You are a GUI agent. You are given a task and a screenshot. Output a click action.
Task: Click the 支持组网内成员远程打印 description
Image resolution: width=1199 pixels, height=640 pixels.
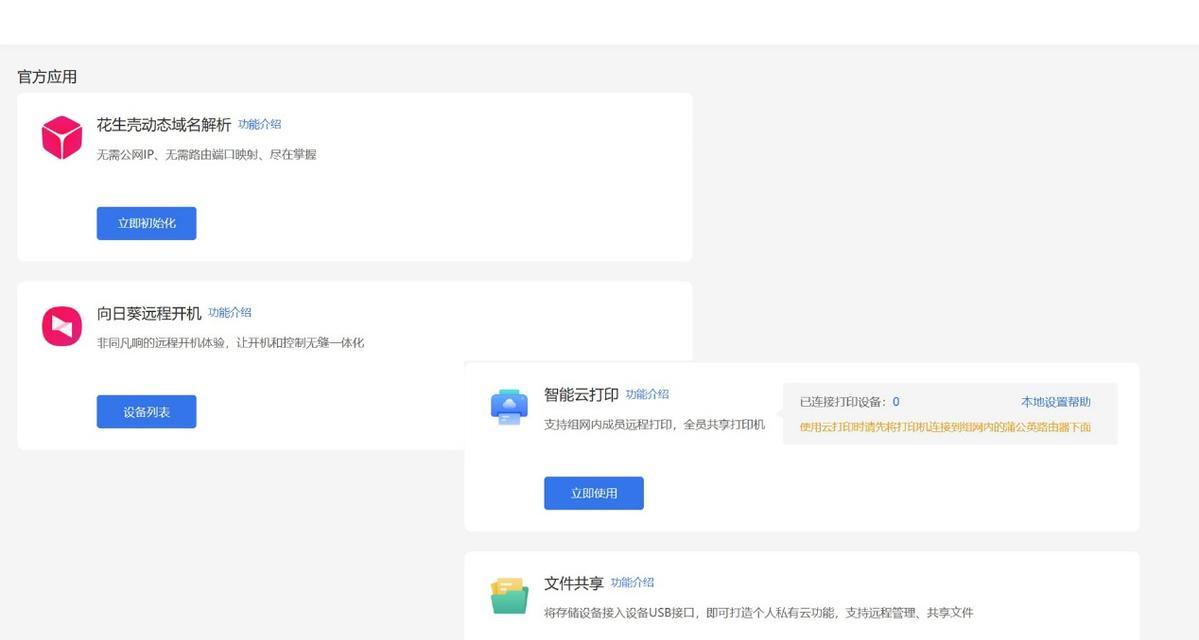click(x=654, y=424)
